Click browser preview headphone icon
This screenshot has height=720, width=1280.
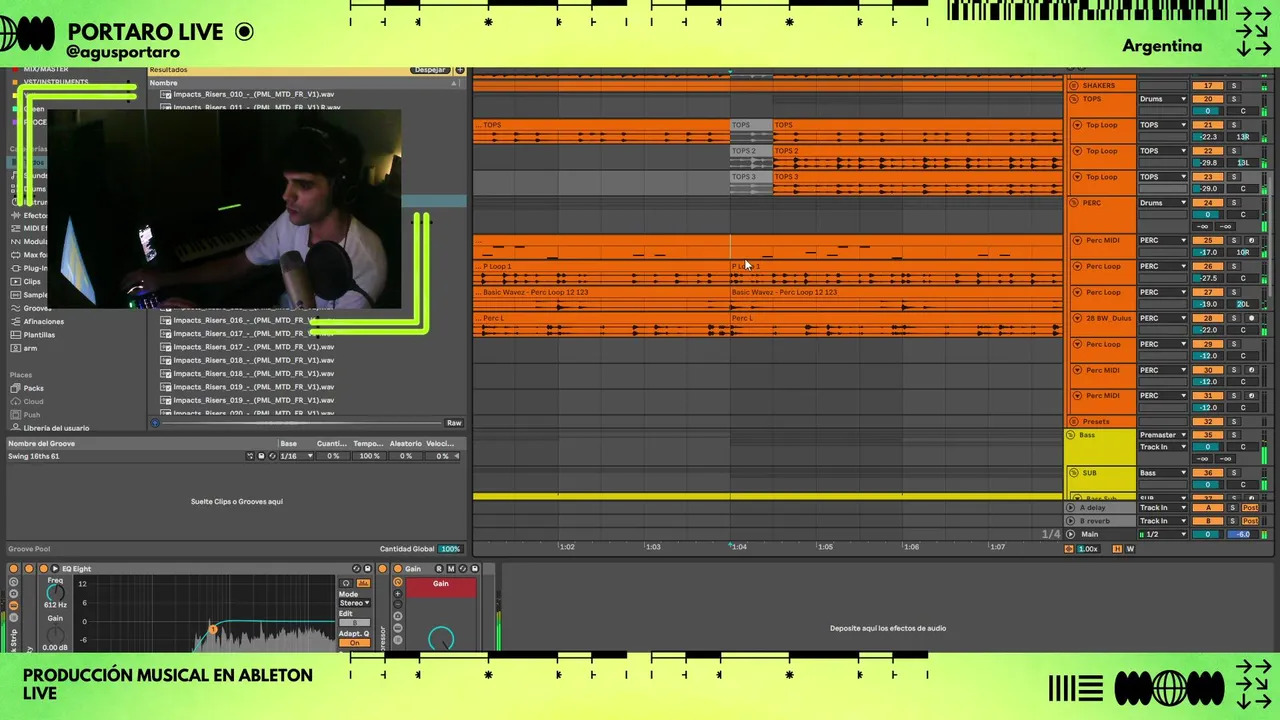coord(155,423)
